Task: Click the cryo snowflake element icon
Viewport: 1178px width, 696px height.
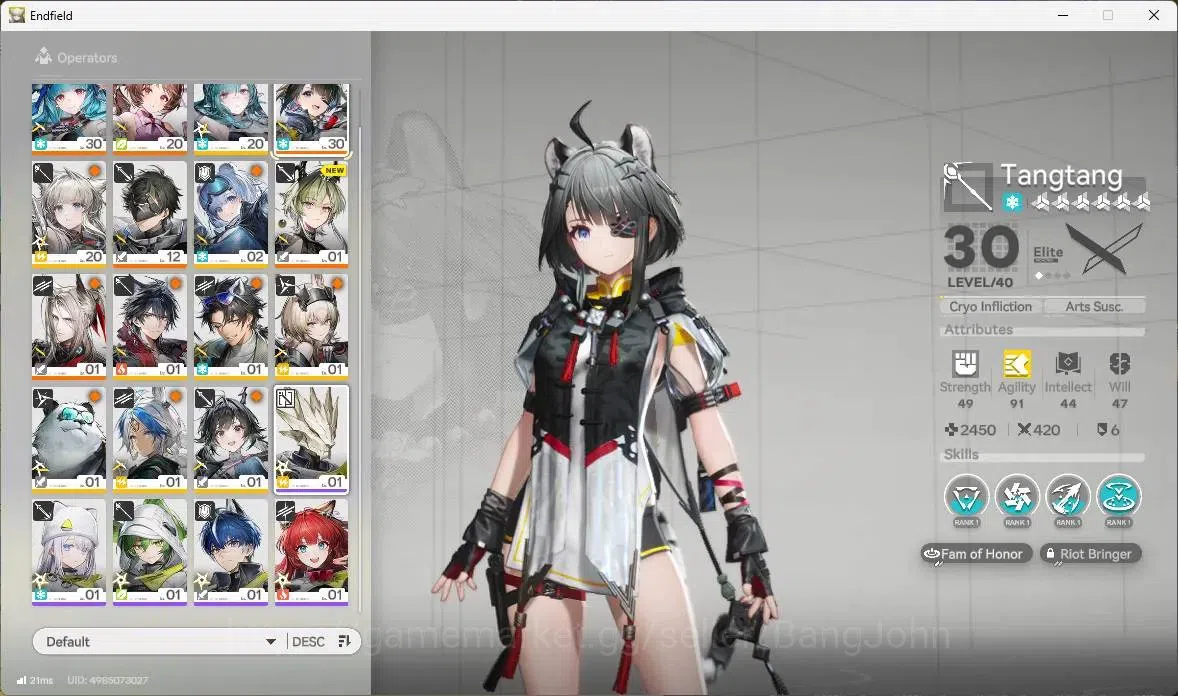Action: coord(1012,202)
